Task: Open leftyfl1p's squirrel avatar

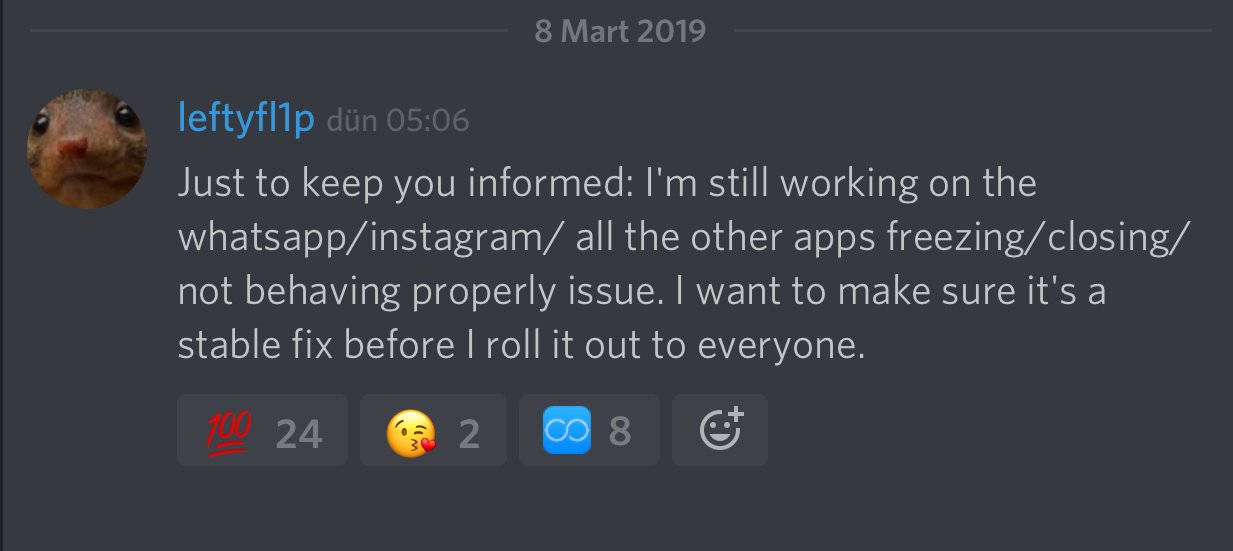Action: [x=86, y=149]
